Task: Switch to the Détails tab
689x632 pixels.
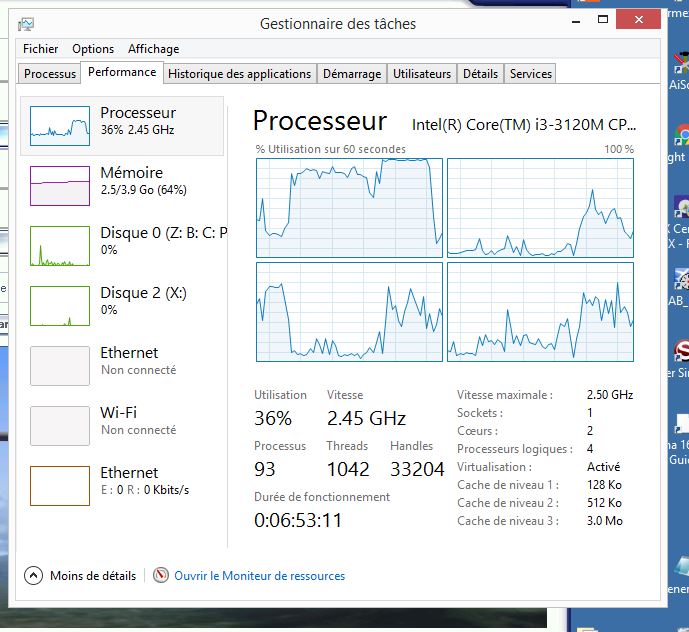Action: [x=480, y=74]
